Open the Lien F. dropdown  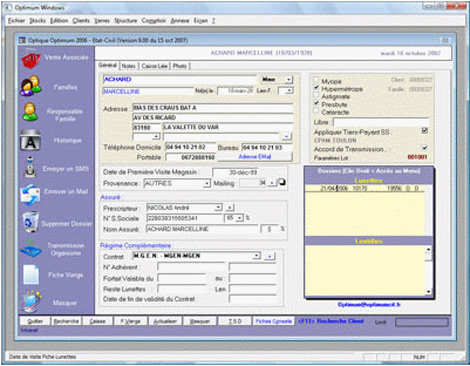click(x=289, y=91)
